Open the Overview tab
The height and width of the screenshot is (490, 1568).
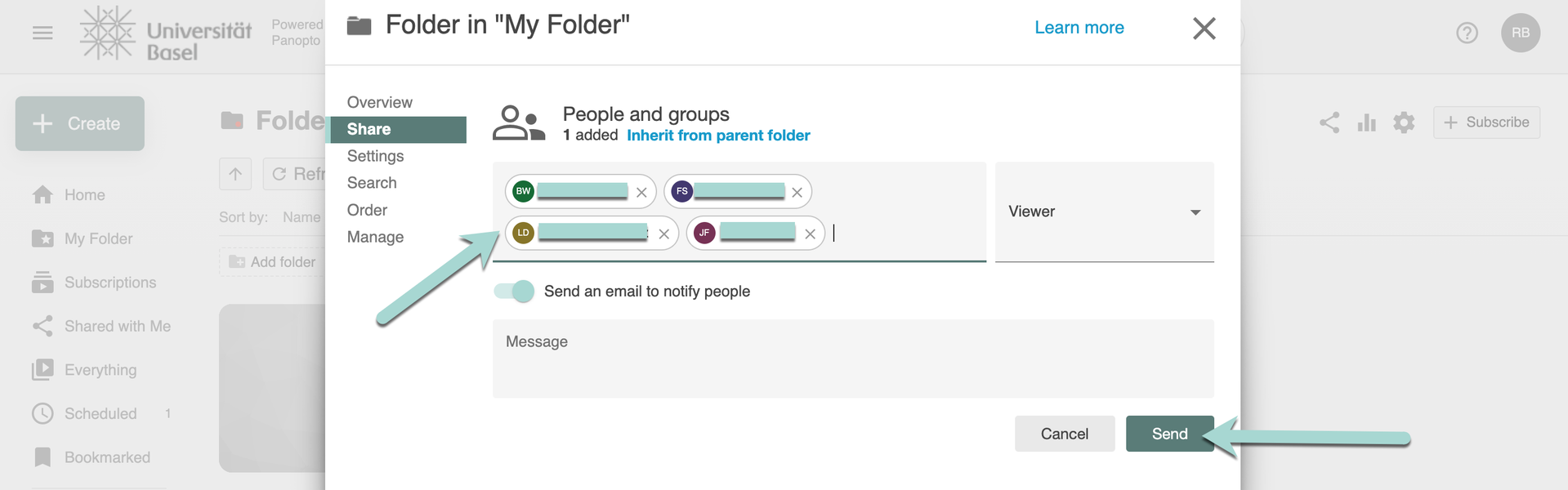(379, 102)
